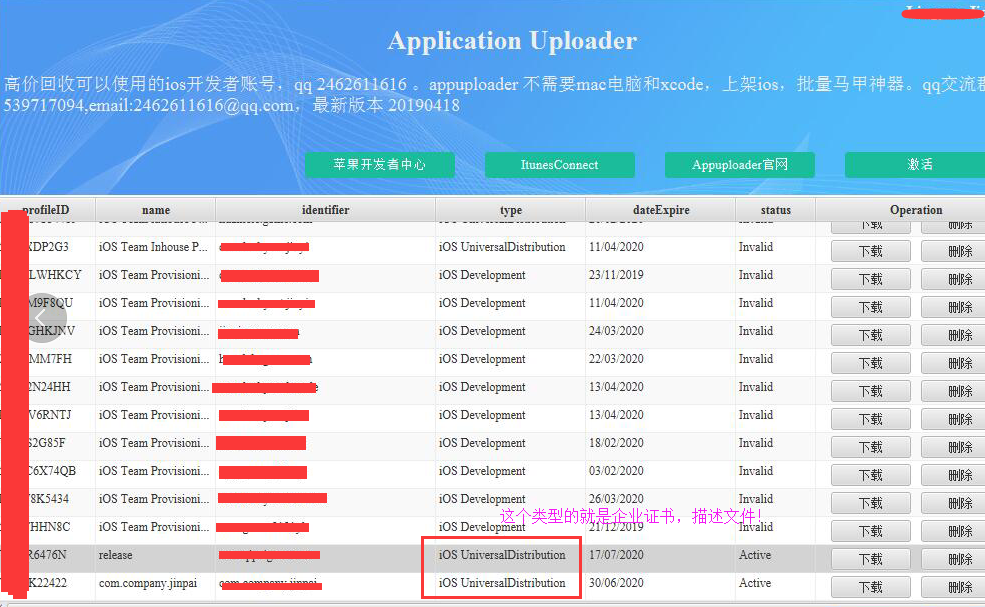The width and height of the screenshot is (985, 607).
Task: Download (下载) the active release profile
Action: click(x=871, y=559)
